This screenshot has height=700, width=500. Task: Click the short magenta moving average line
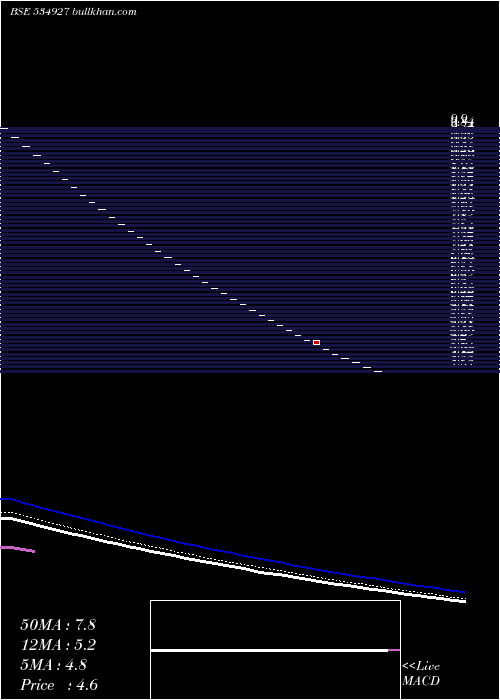17,549
